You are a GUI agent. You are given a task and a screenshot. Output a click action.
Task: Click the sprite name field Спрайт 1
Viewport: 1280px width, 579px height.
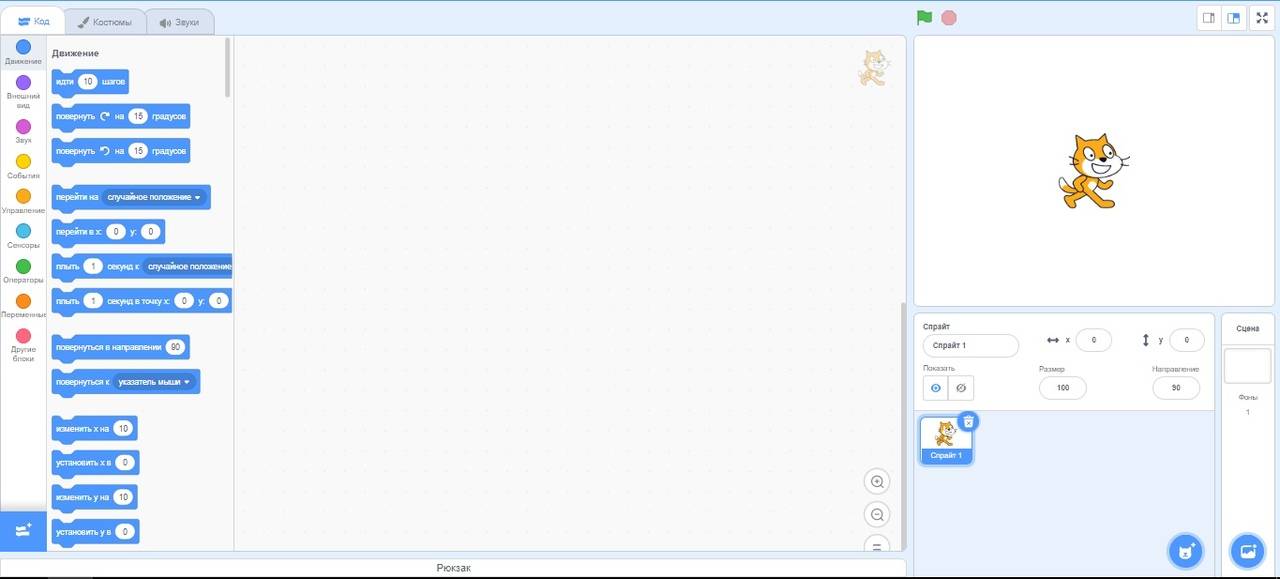tap(970, 345)
